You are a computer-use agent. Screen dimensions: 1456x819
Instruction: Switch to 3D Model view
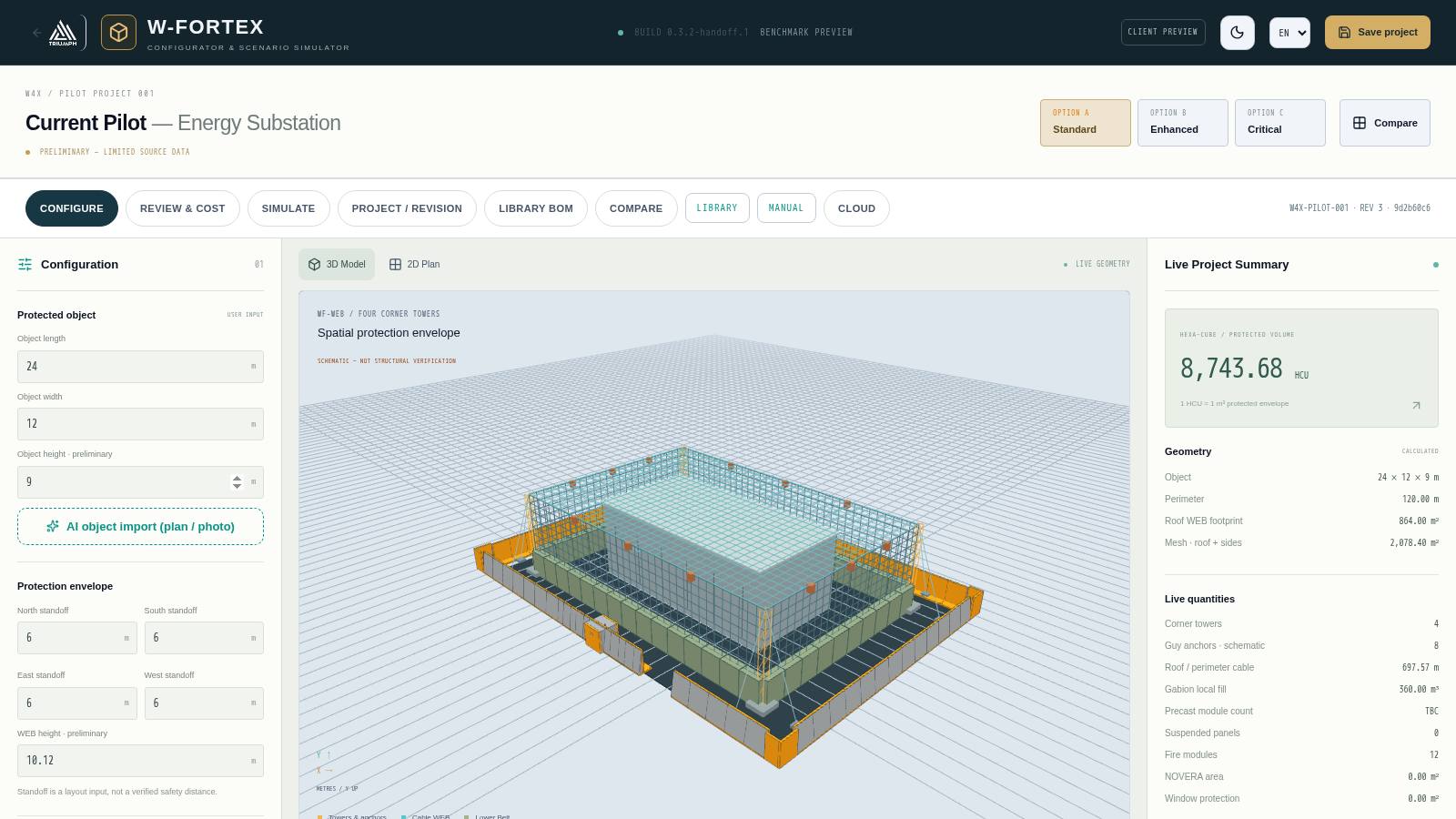tap(337, 264)
